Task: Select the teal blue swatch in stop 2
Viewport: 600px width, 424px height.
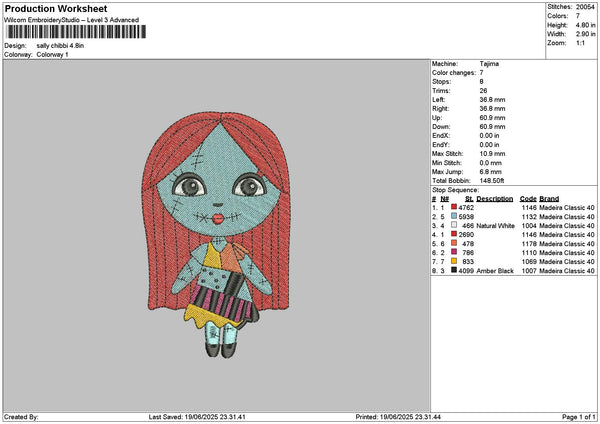Action: point(454,215)
